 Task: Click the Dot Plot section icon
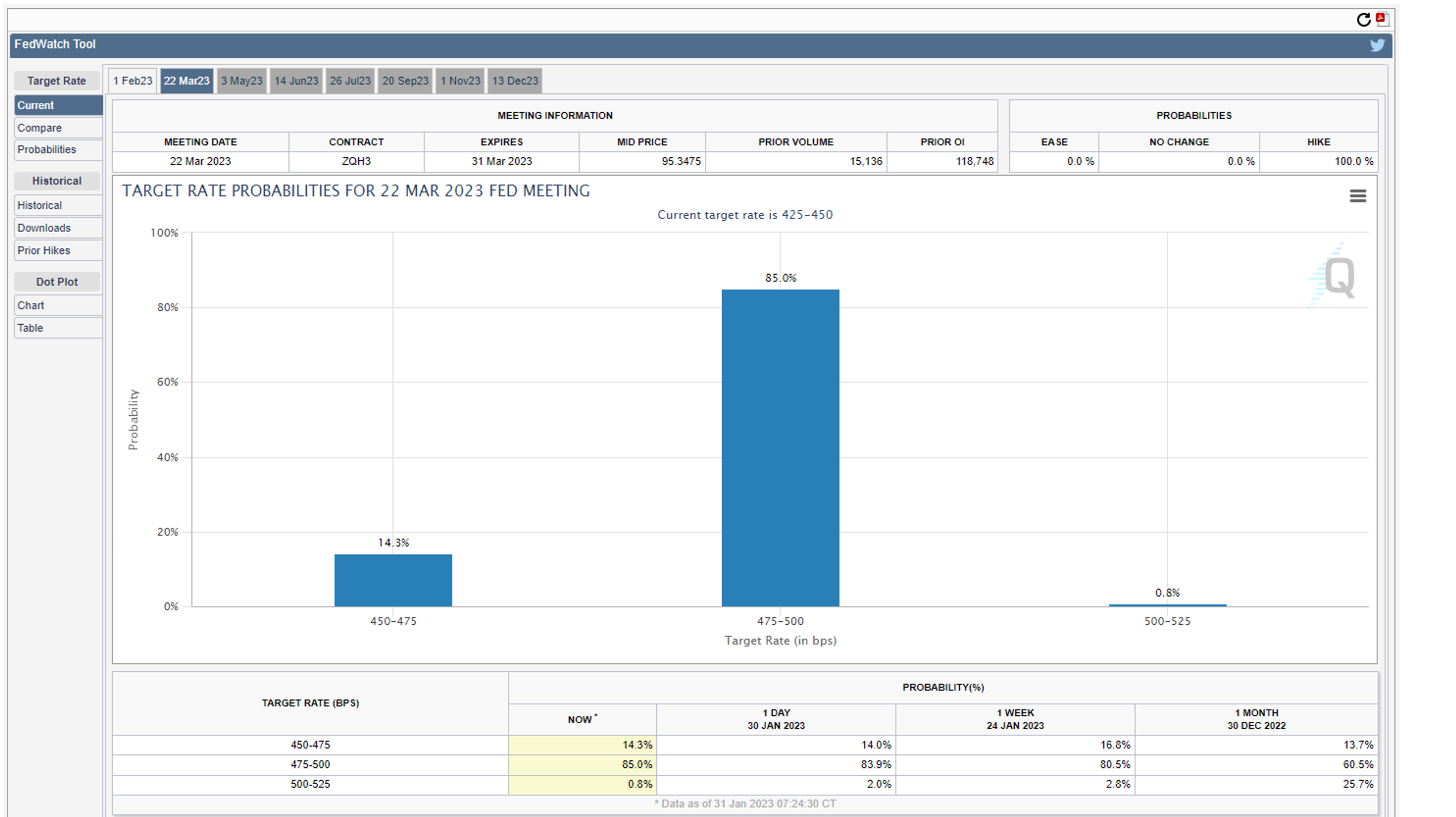pyautogui.click(x=56, y=281)
